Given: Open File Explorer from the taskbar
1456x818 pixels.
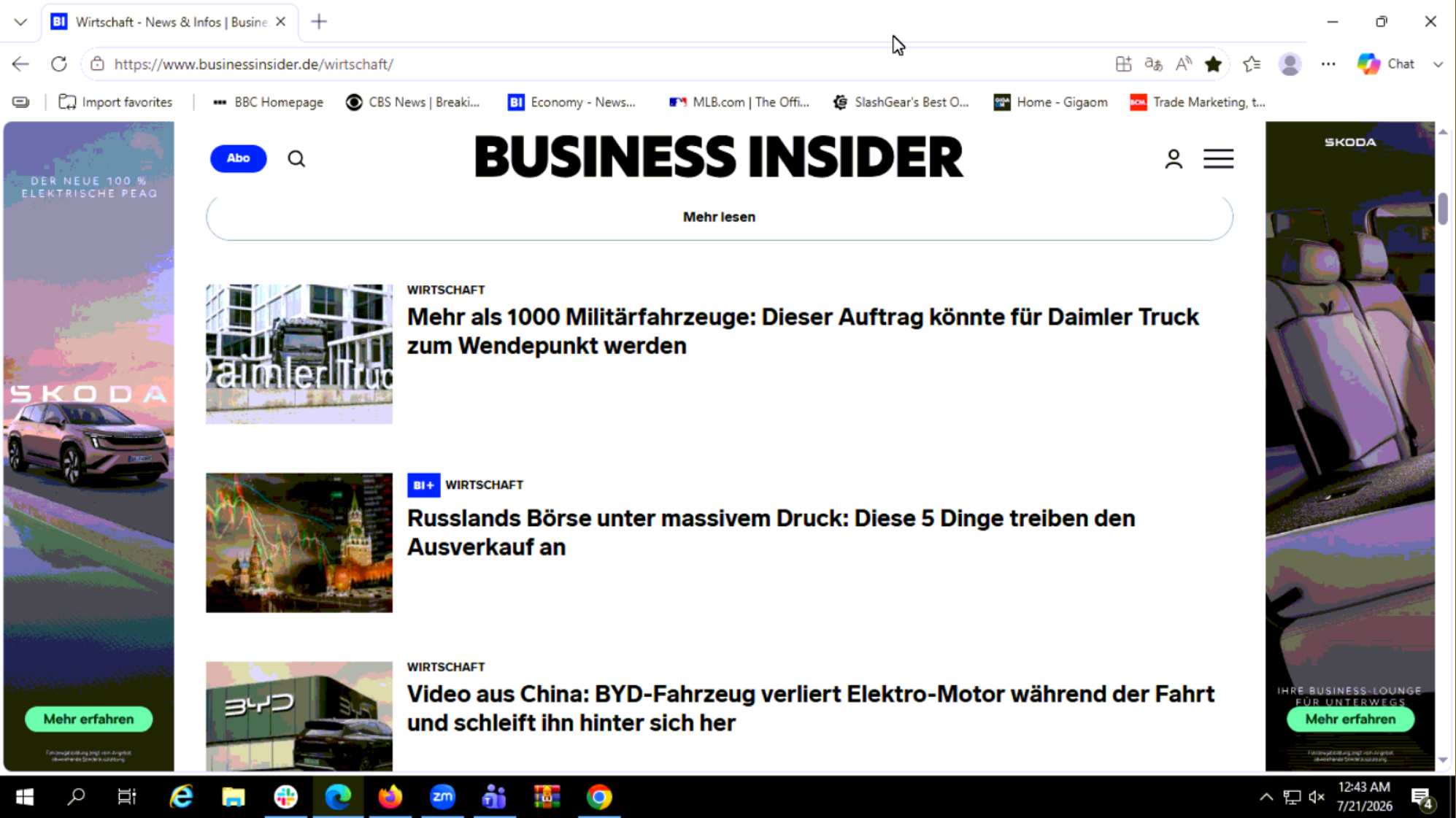Looking at the screenshot, I should pos(234,797).
